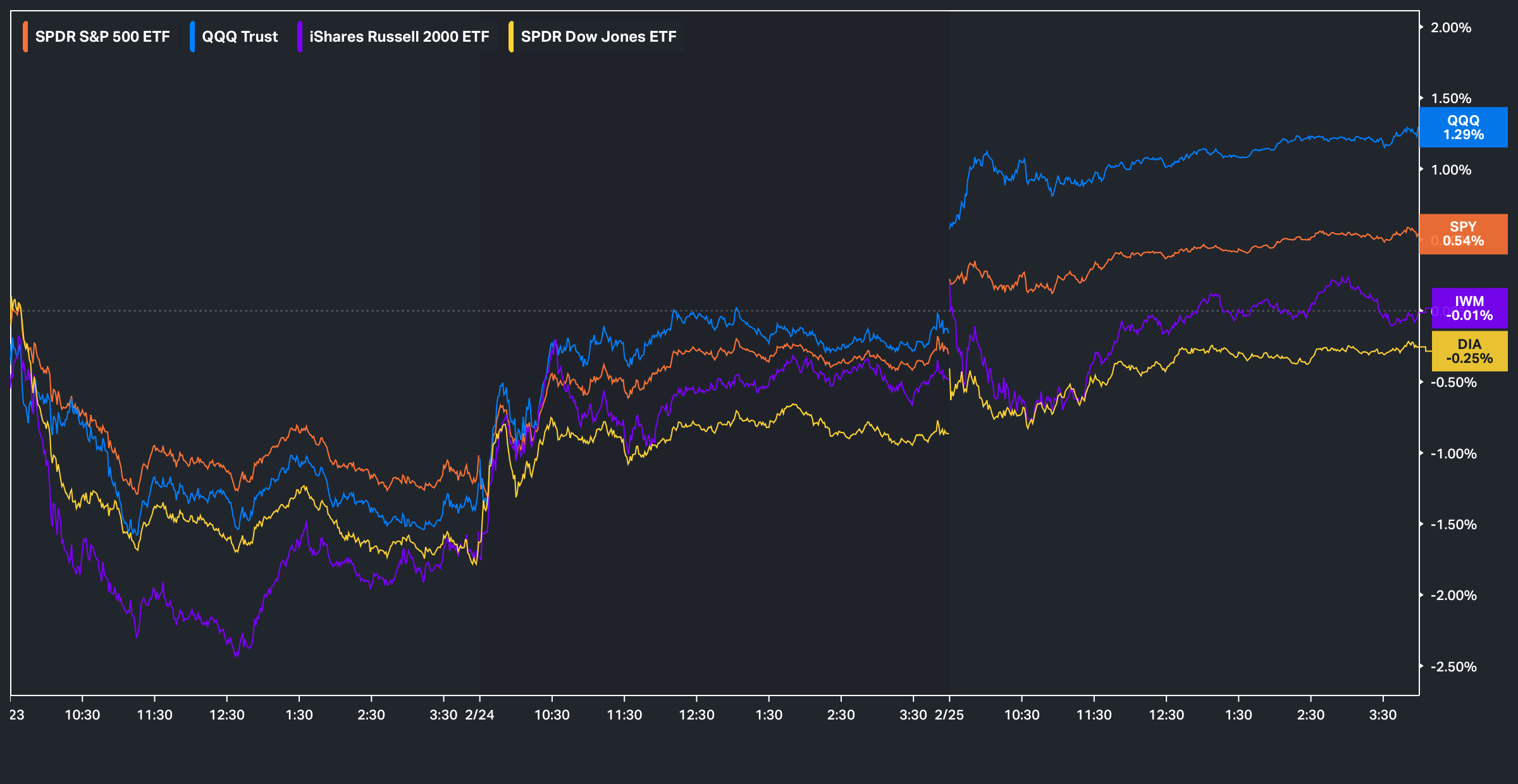1518x784 pixels.
Task: Click the orange swatch beside SPDR S&P 500
Action: [x=25, y=37]
